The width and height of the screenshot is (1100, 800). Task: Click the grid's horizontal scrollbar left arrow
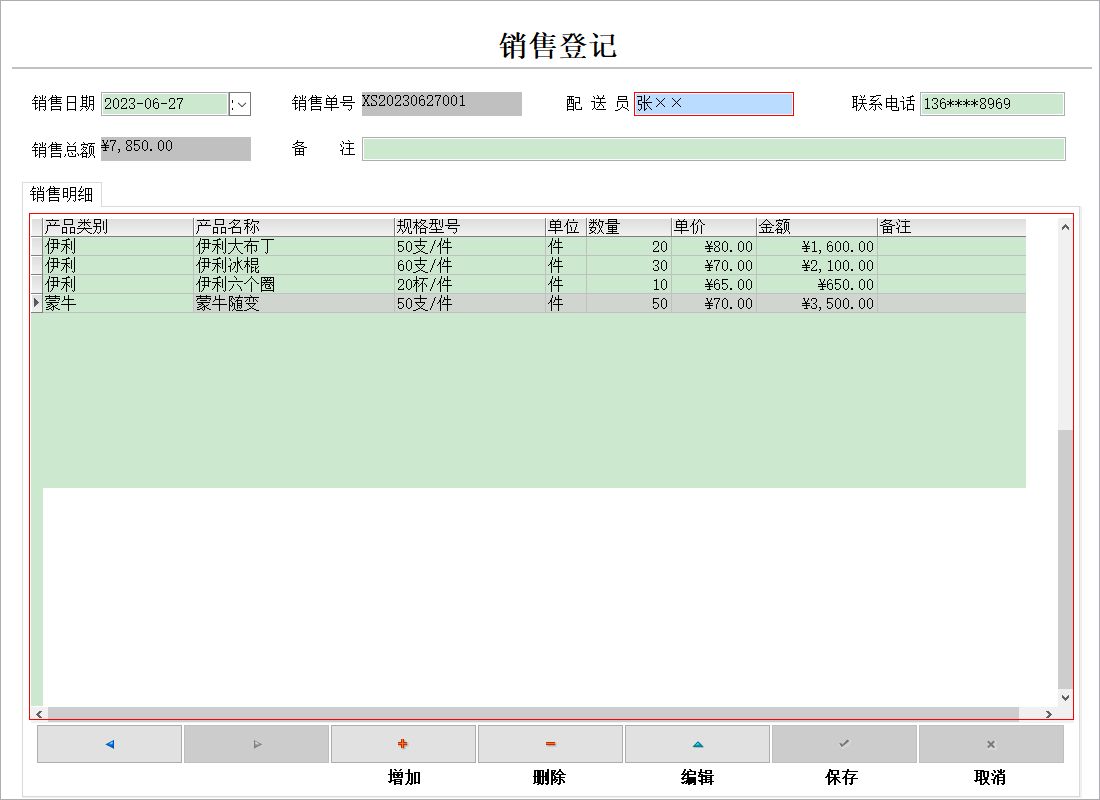39,714
